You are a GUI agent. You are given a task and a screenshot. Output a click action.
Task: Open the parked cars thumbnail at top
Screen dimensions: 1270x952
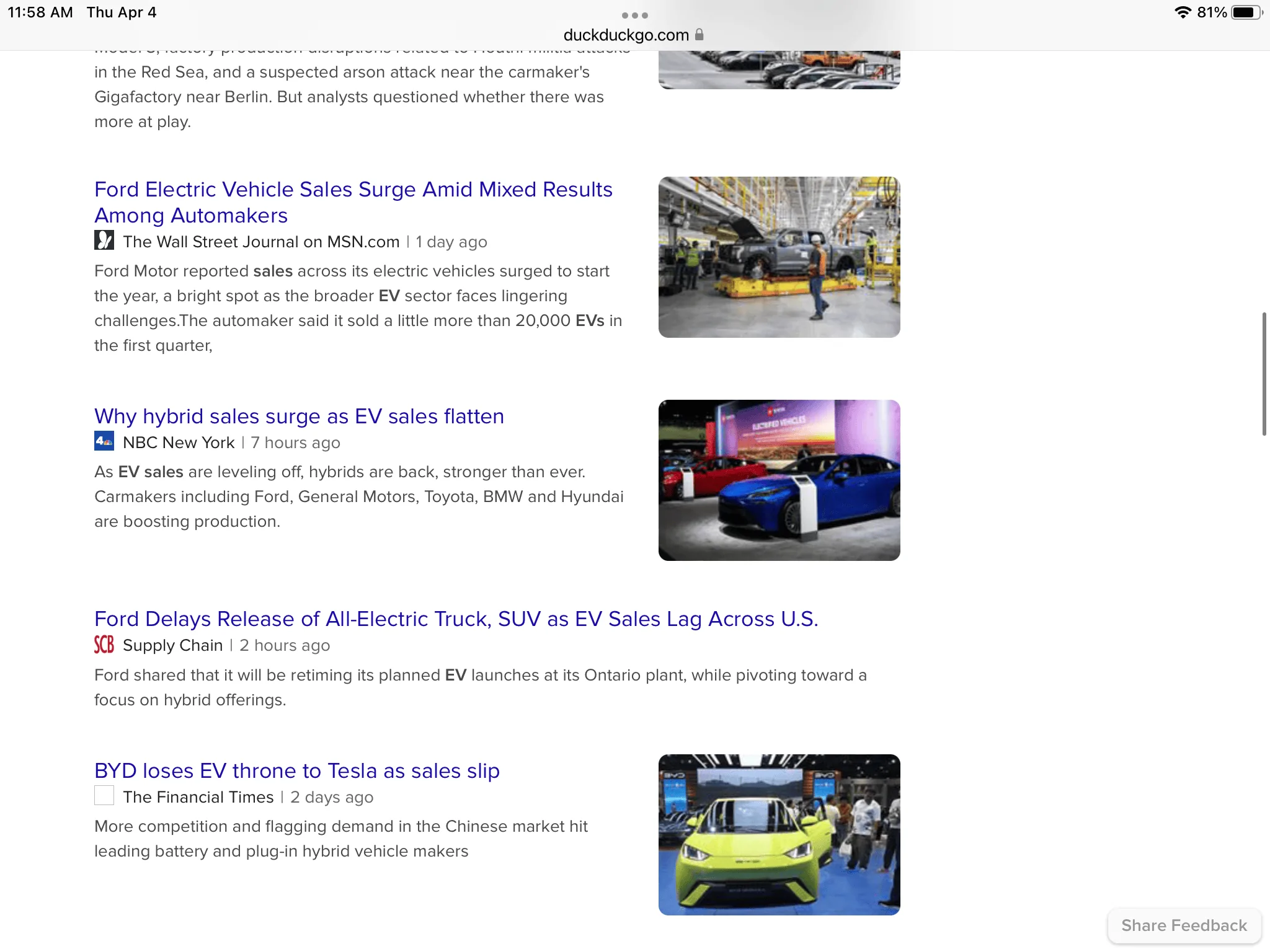tap(779, 70)
